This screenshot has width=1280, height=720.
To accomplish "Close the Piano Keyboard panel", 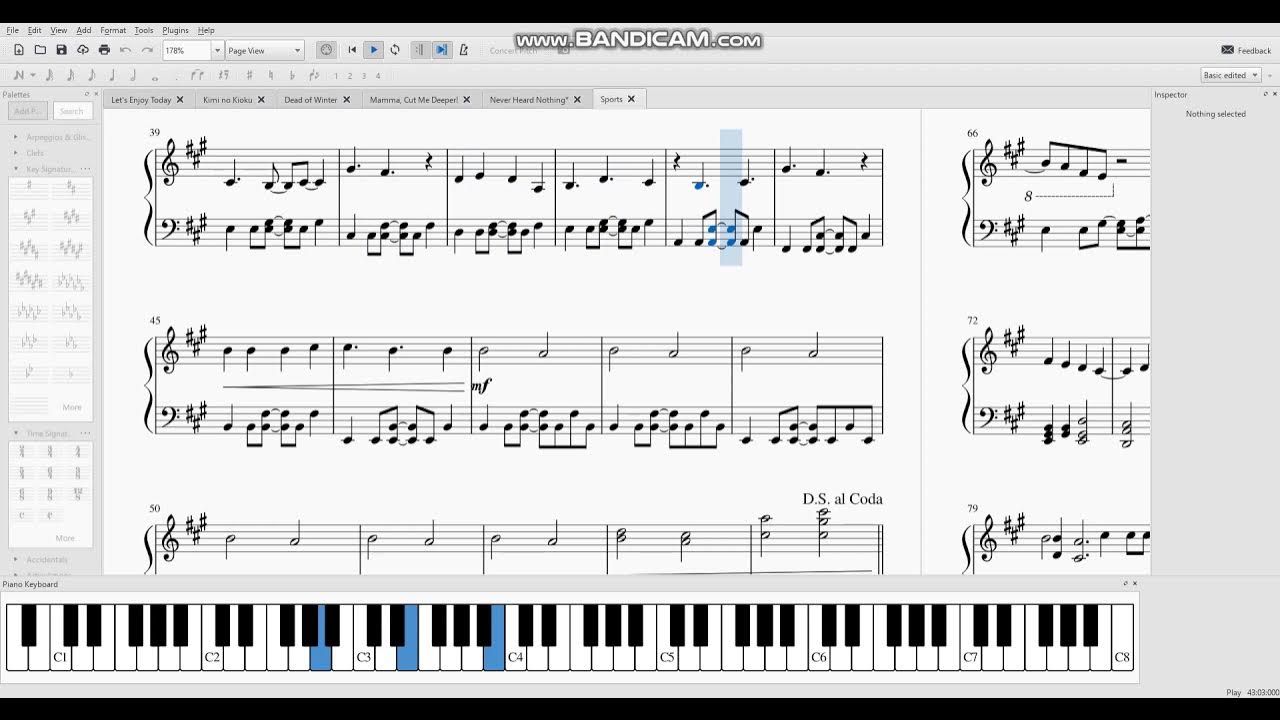I will pyautogui.click(x=1135, y=583).
